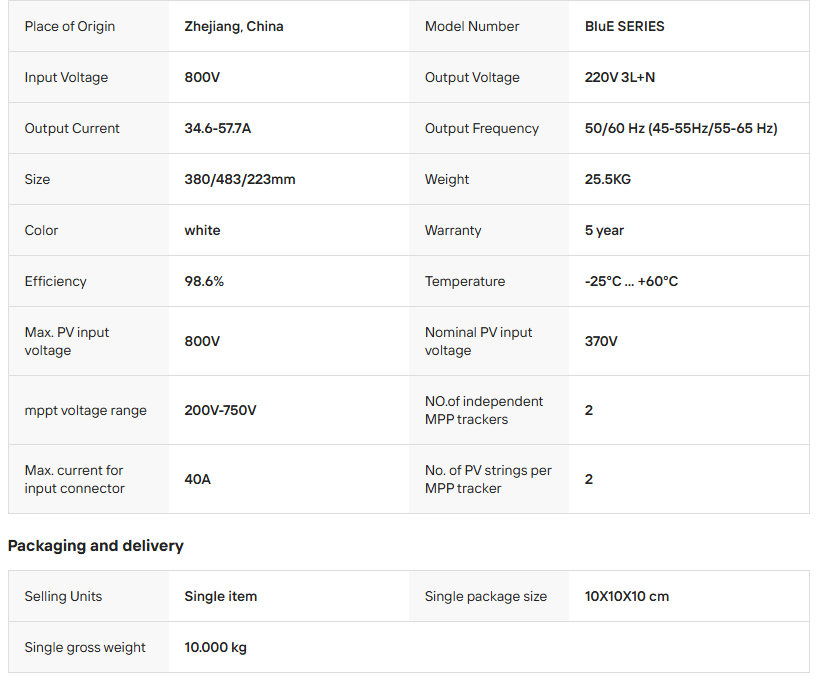Select the size value '380/483/223mm'
The width and height of the screenshot is (818, 681).
[240, 180]
